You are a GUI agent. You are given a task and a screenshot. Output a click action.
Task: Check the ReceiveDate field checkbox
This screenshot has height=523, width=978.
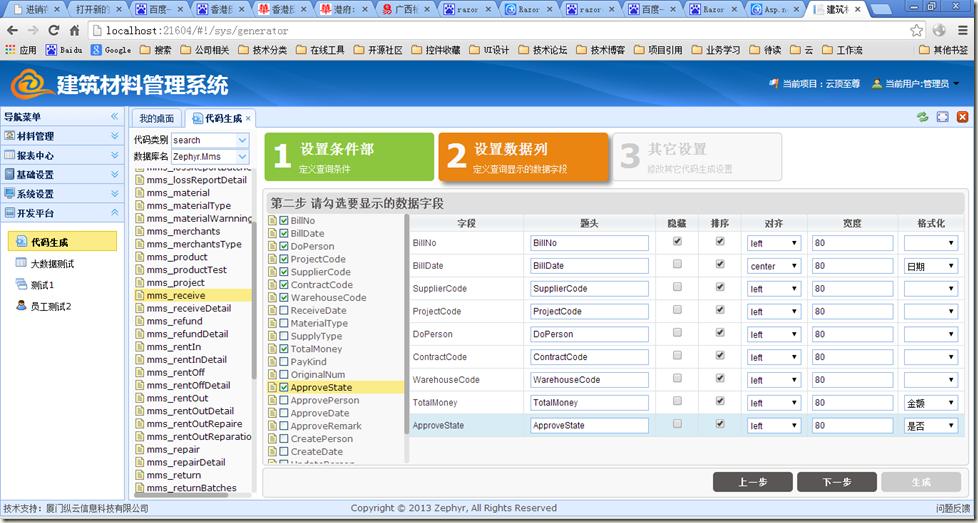(284, 311)
